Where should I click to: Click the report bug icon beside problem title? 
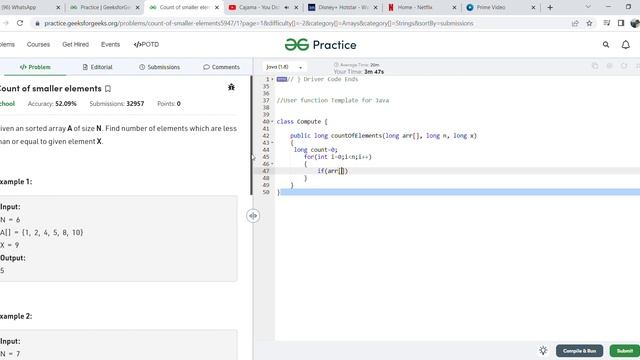(x=231, y=87)
